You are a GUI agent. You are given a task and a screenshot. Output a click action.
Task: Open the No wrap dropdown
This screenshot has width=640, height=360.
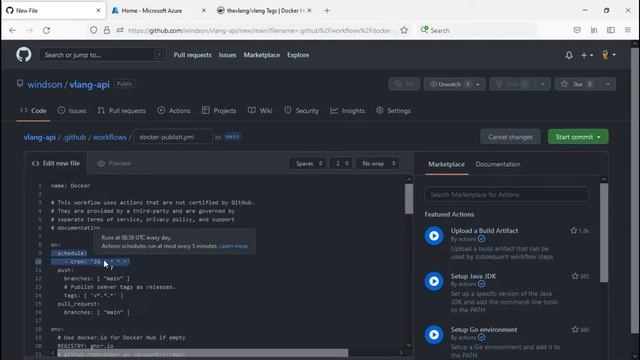[x=378, y=163]
